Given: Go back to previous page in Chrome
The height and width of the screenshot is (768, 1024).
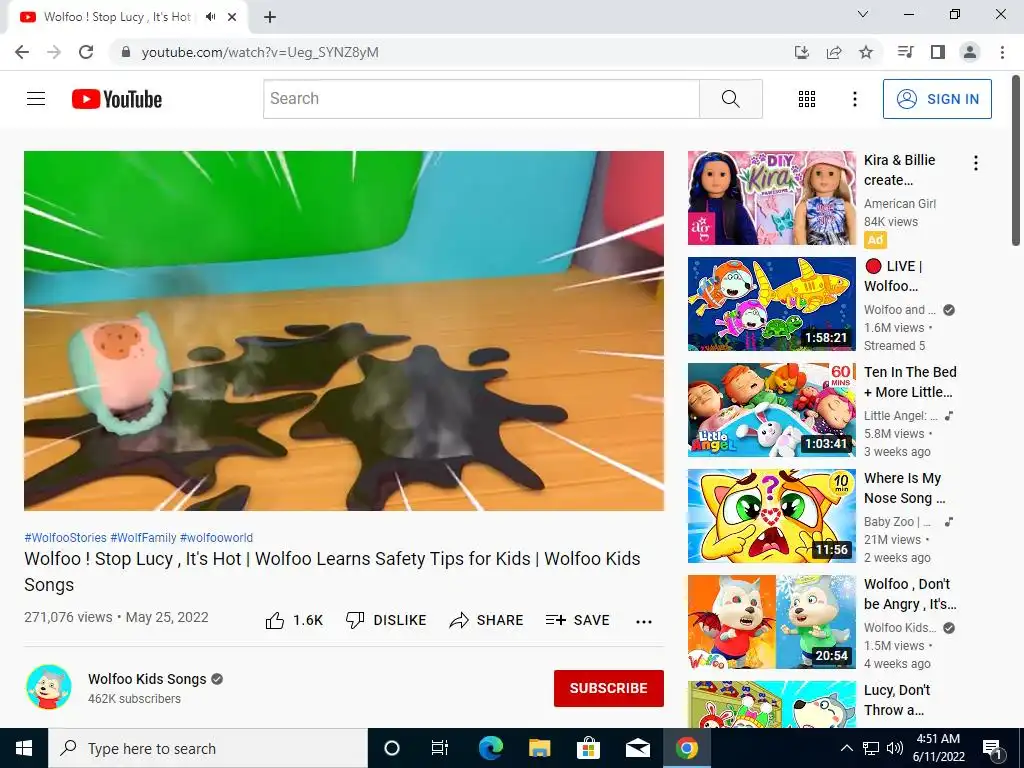Looking at the screenshot, I should click(22, 52).
